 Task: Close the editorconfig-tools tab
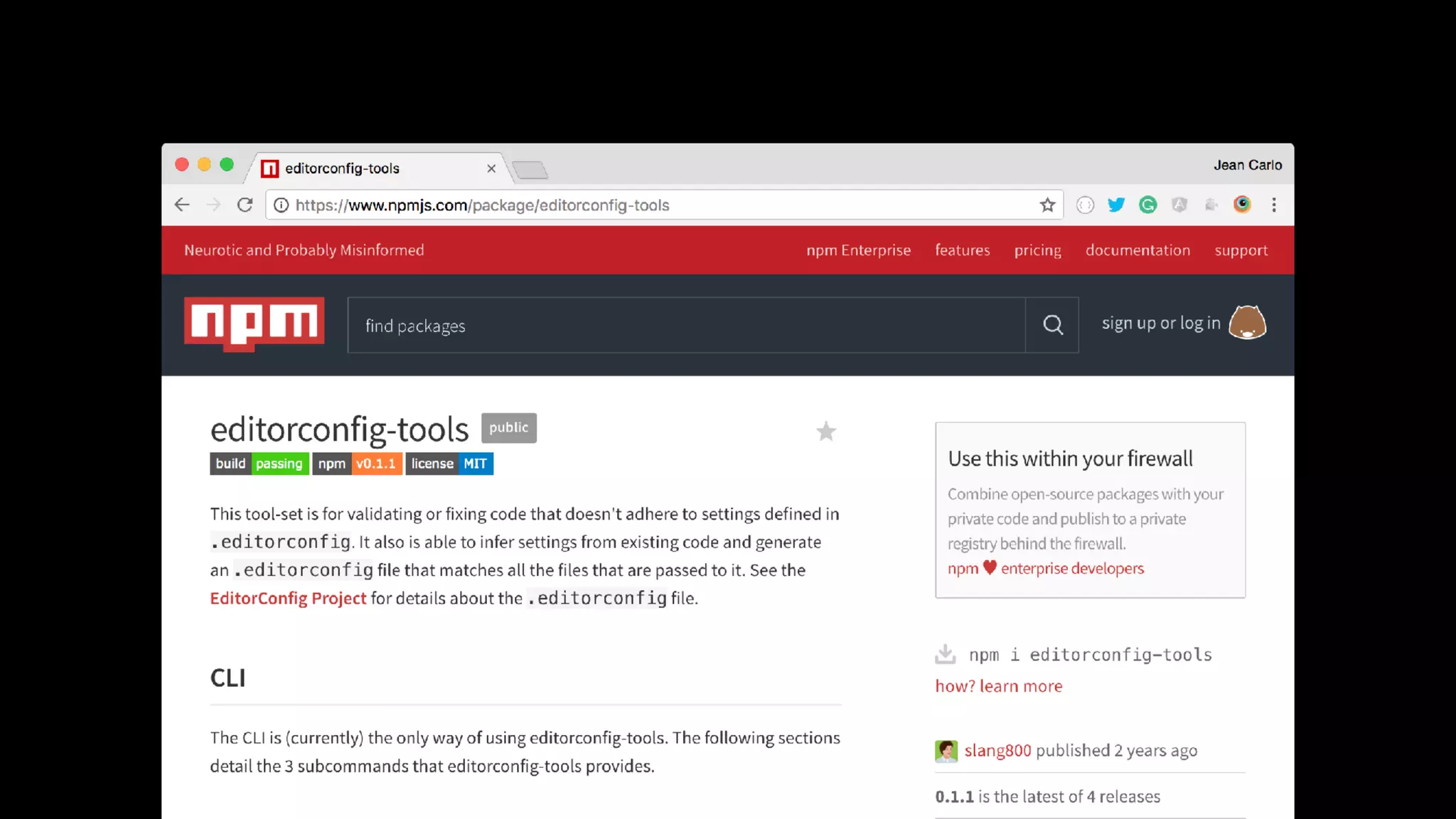point(491,168)
